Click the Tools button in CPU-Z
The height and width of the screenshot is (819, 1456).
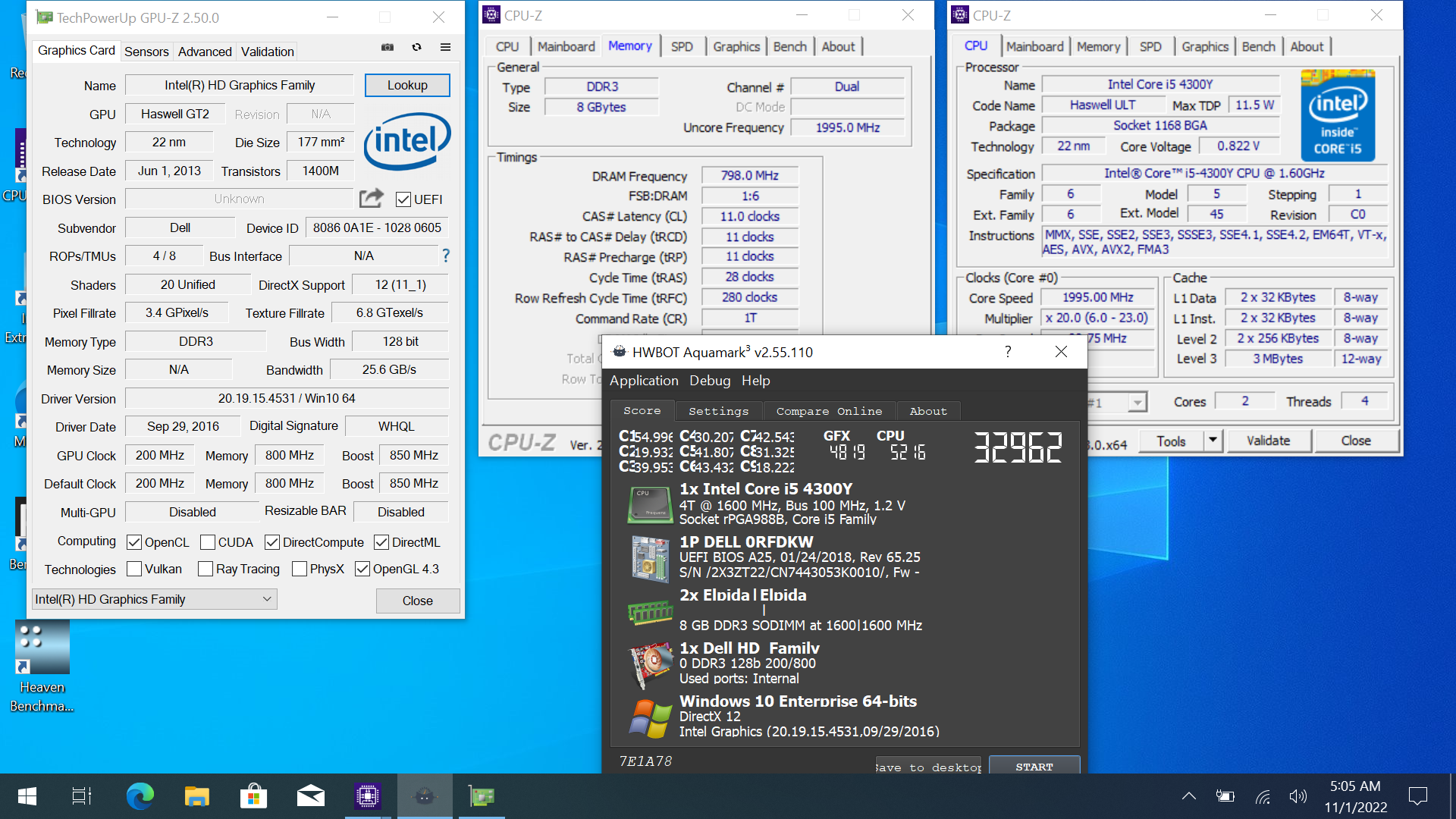[1171, 441]
